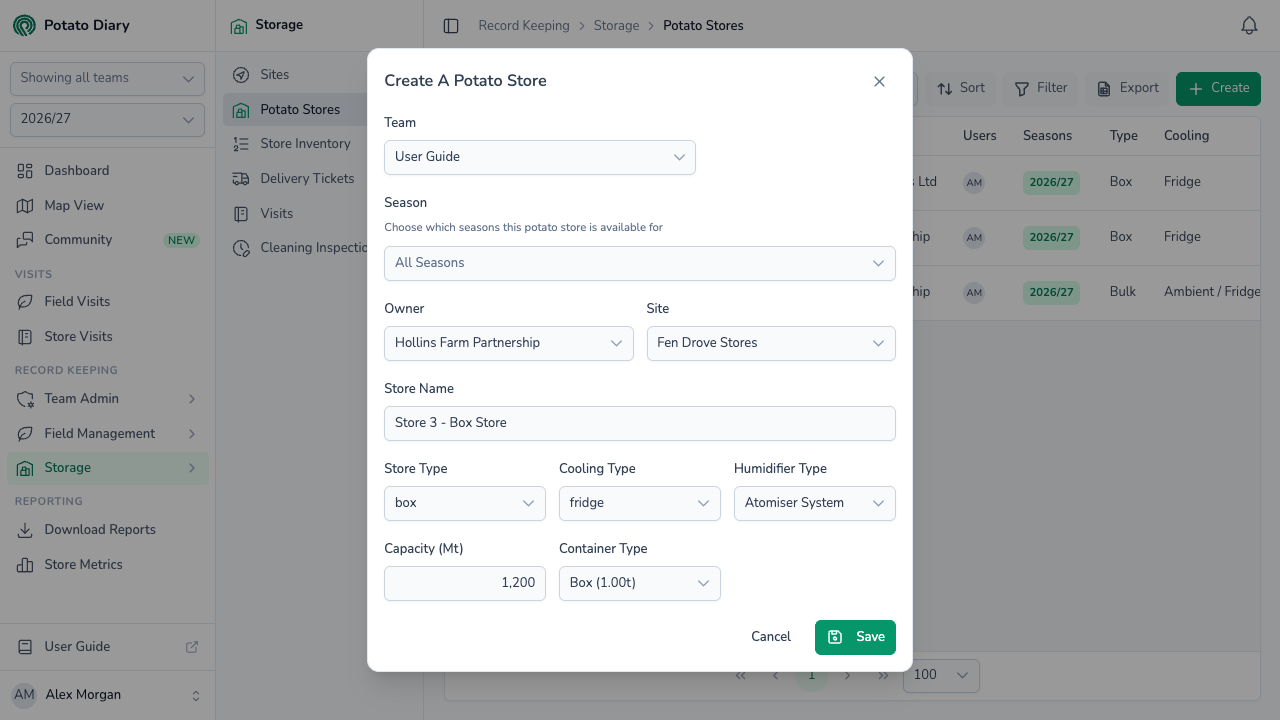The width and height of the screenshot is (1280, 720).
Task: Click the Dashboard grid icon
Action: (25, 171)
